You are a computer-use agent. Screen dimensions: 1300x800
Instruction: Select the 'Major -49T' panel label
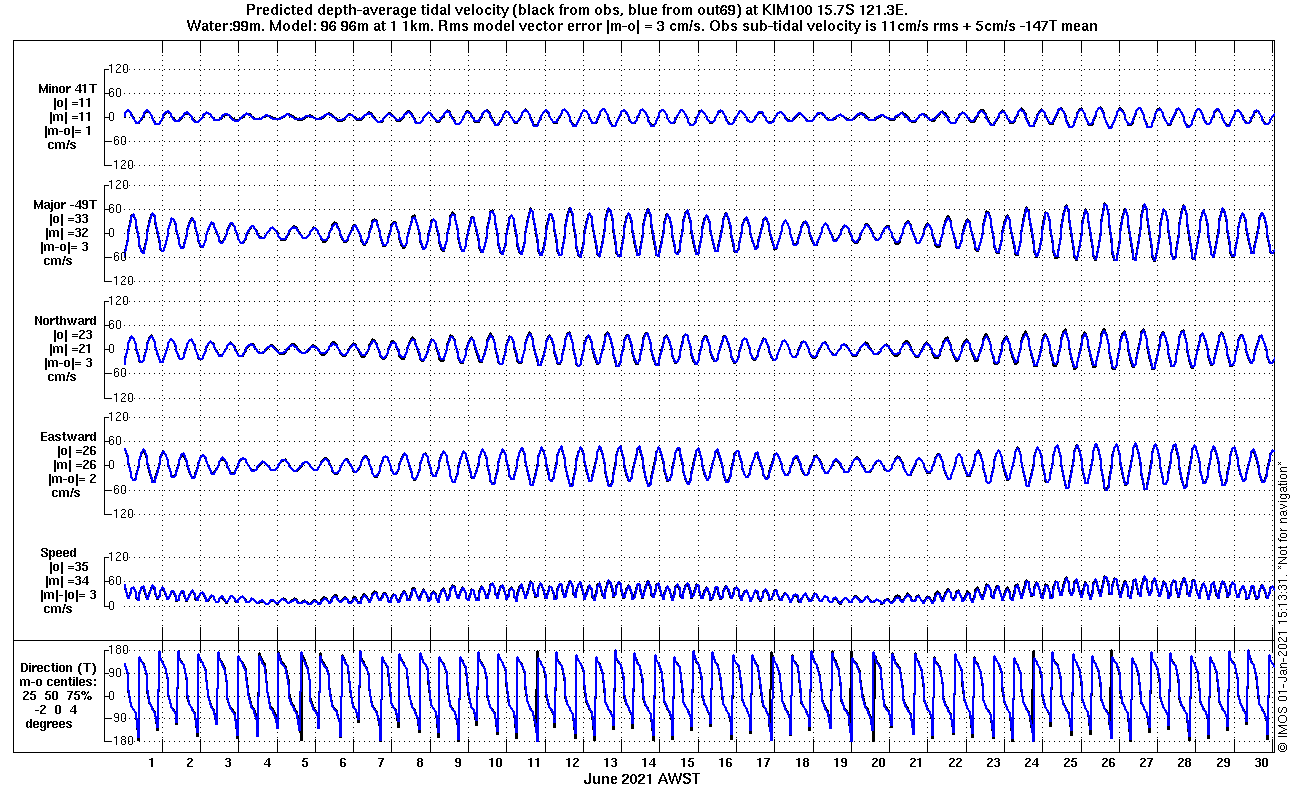[64, 205]
